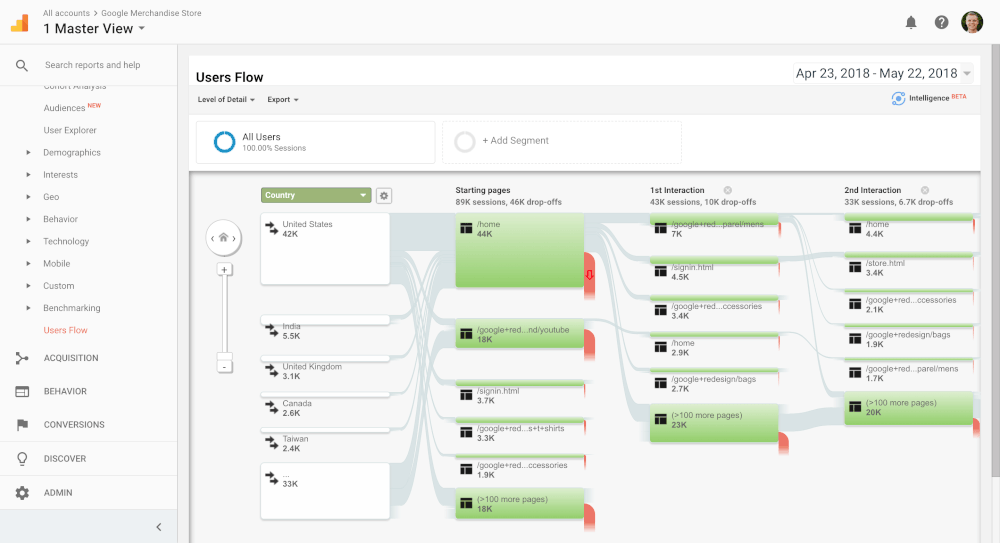The height and width of the screenshot is (543, 1000).
Task: Open the Acquisition reports section
Action: 70,358
